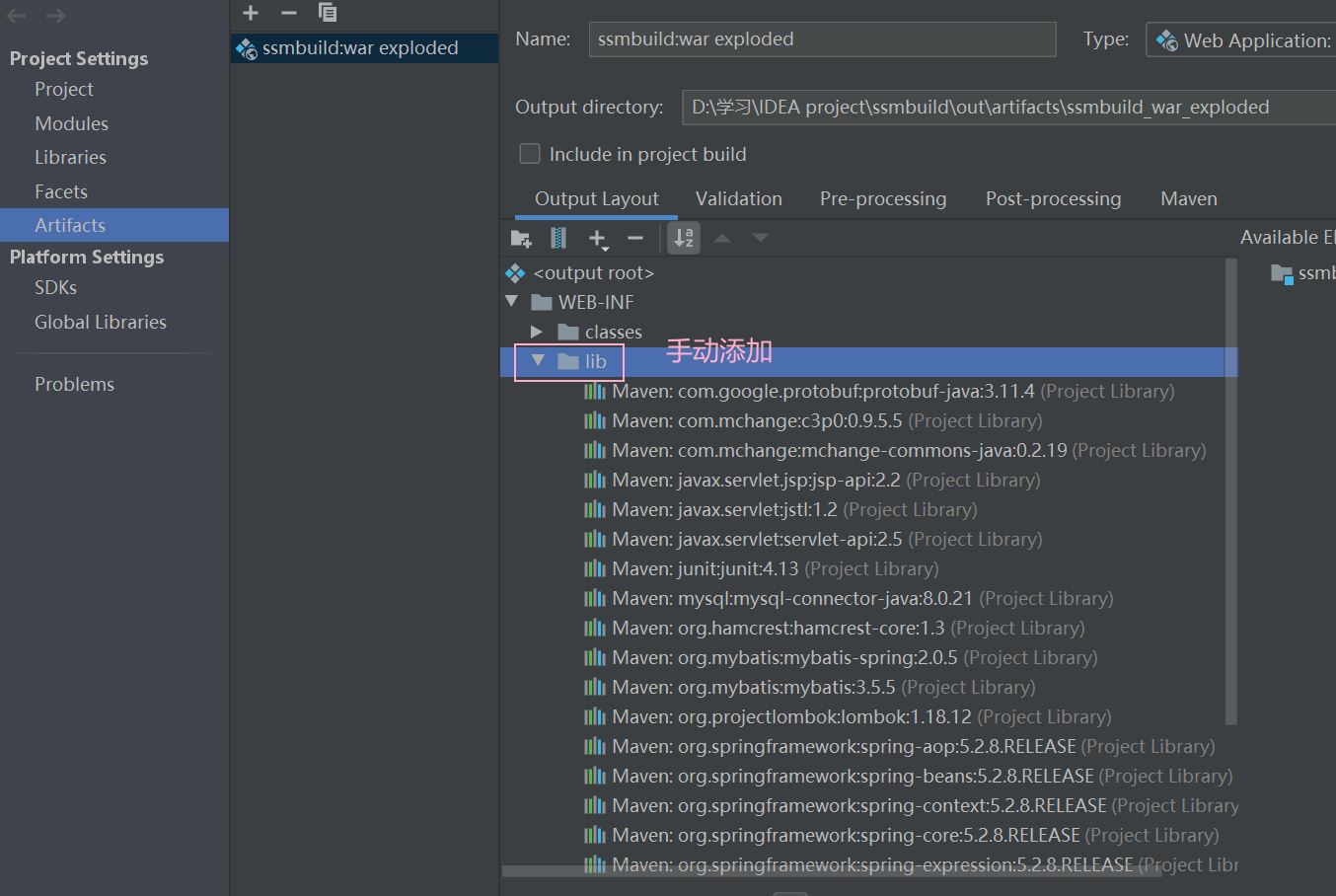This screenshot has width=1336, height=896.
Task: Move selected element up
Action: [x=722, y=238]
